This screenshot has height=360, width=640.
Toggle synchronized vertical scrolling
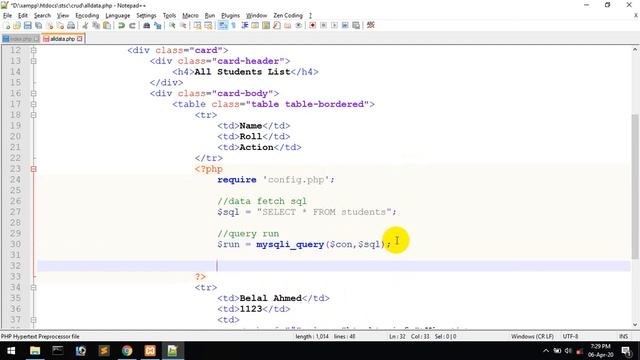point(198,25)
